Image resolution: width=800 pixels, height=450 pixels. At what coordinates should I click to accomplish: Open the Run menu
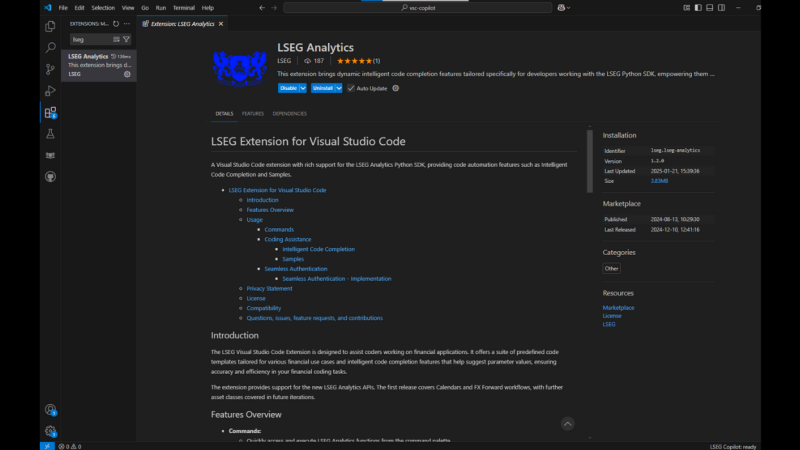(161, 8)
